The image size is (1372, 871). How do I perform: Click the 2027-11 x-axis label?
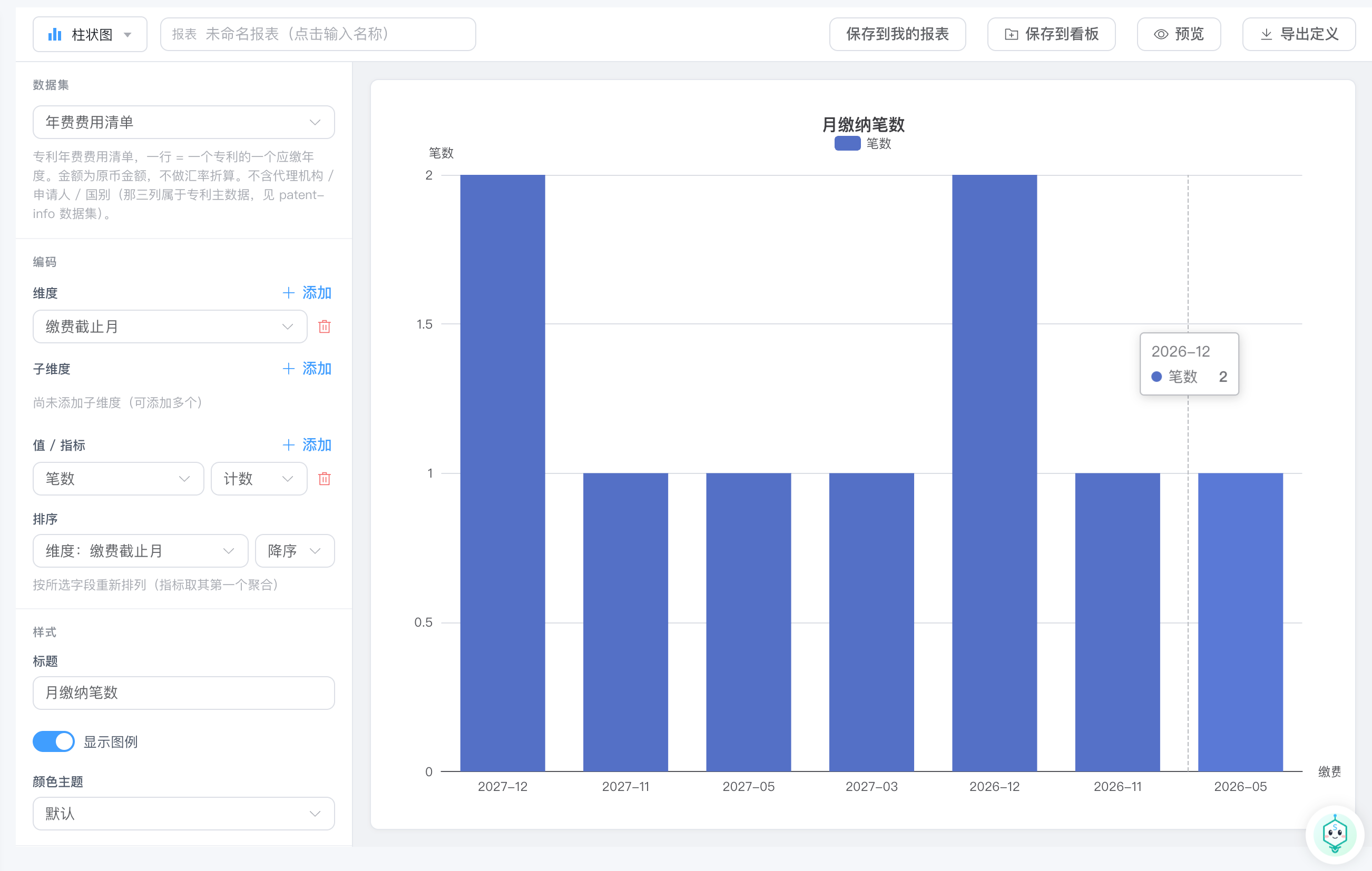[625, 786]
